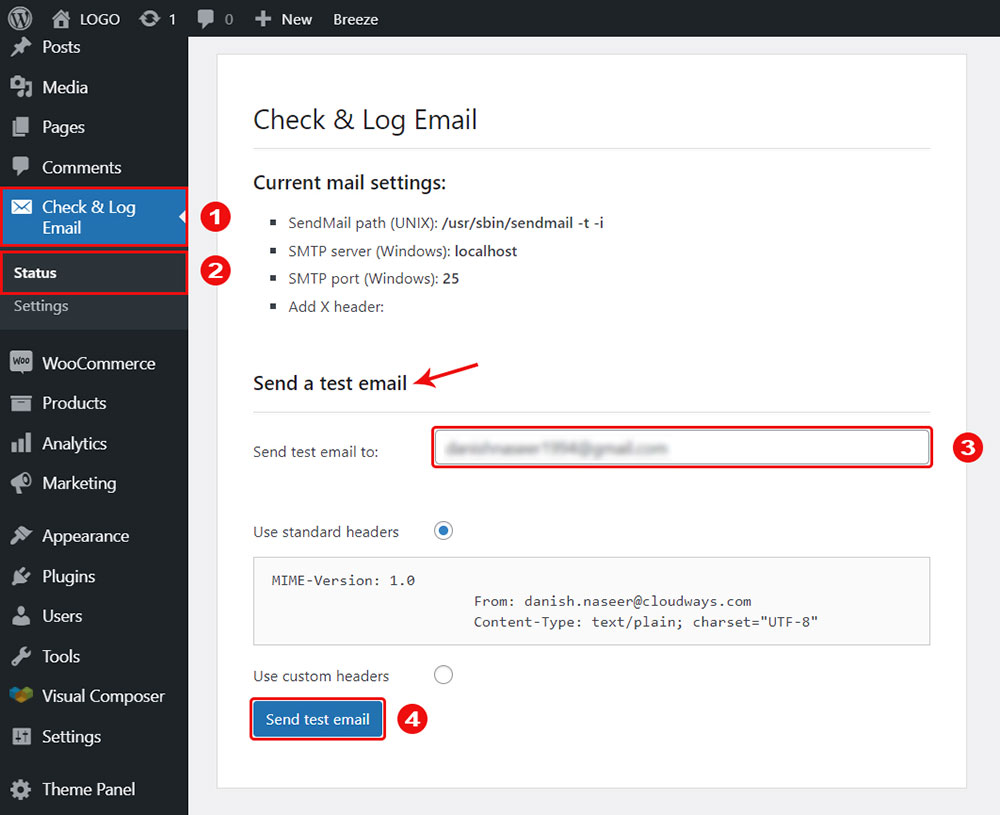This screenshot has height=815, width=1000.
Task: Click the Send test email to input field
Action: pyautogui.click(x=681, y=447)
